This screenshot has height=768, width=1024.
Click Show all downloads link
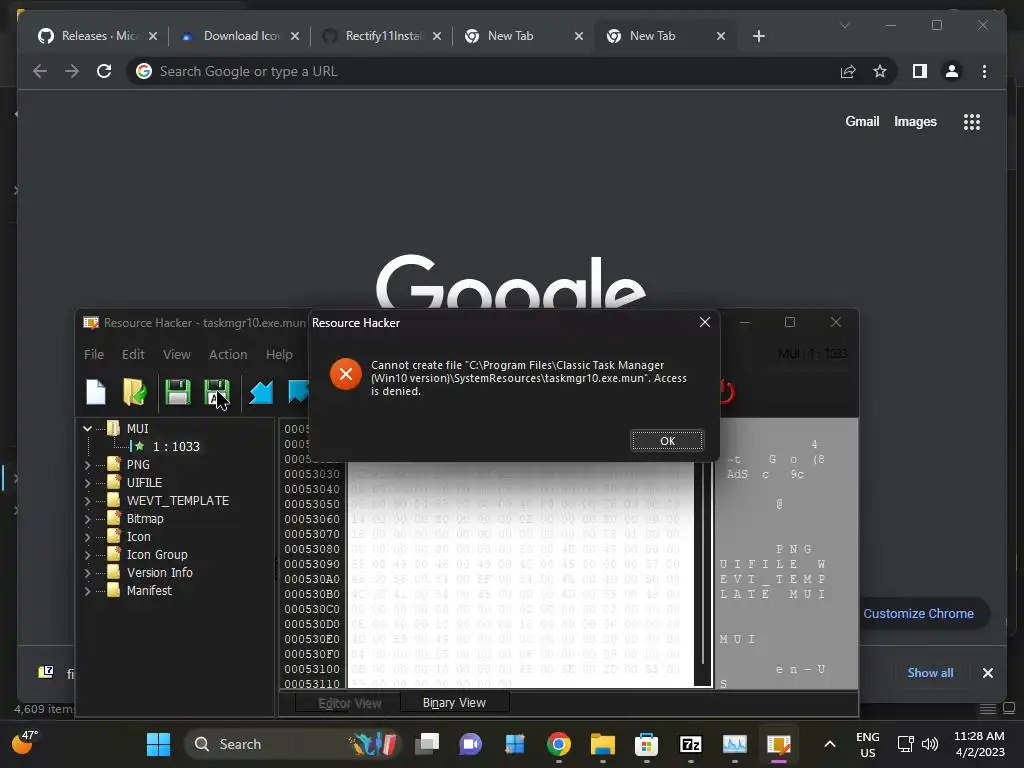[930, 673]
